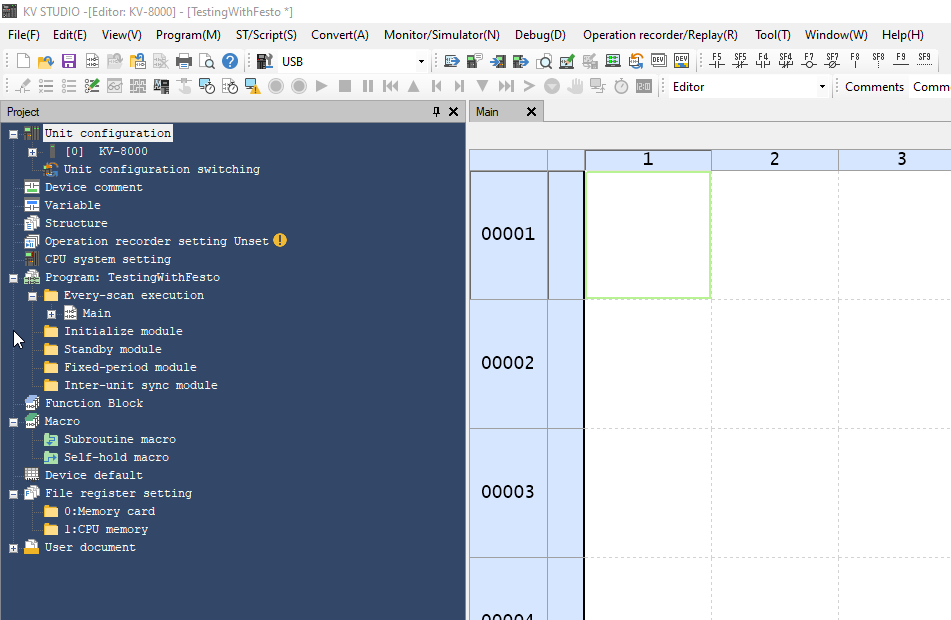
Task: Click the checklist with green pencil icon
Action: (x=92, y=86)
